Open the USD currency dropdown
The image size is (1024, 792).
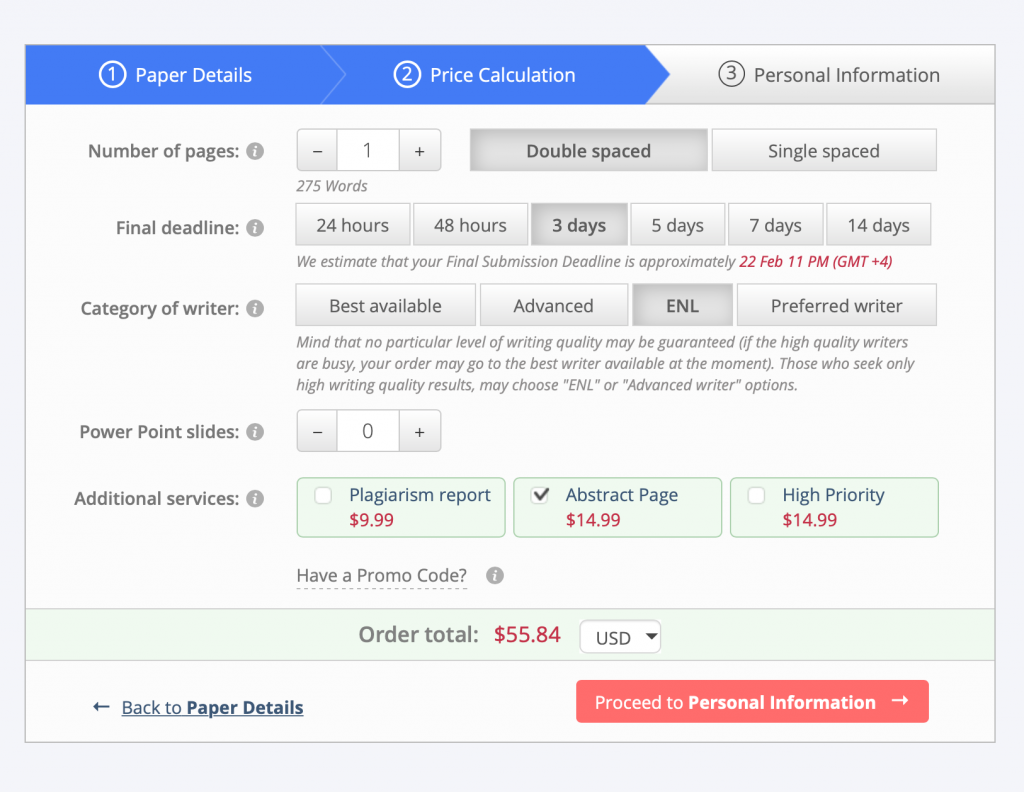tap(620, 637)
